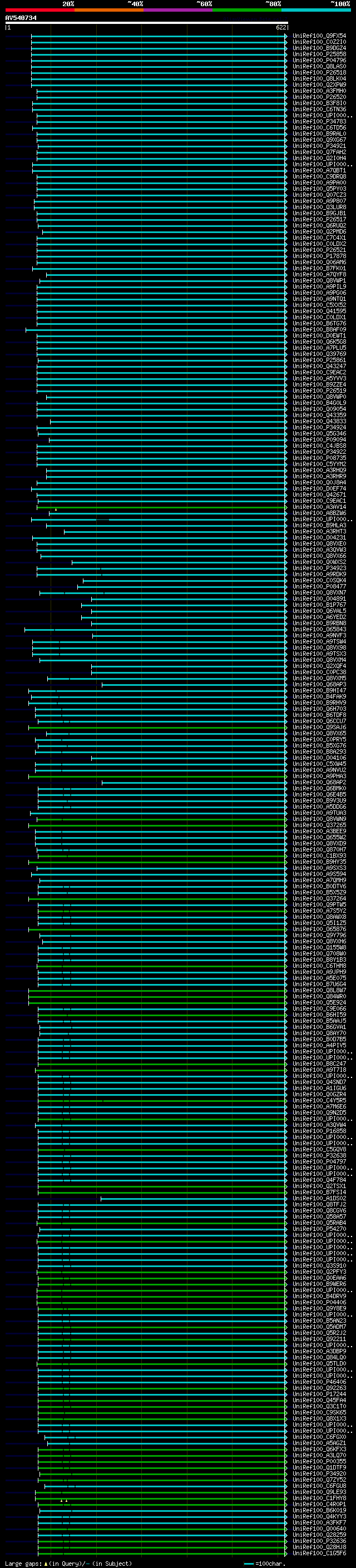Select the UniRef100_Q68AP3 label
Screen dimensions: 356x1568
319,684
